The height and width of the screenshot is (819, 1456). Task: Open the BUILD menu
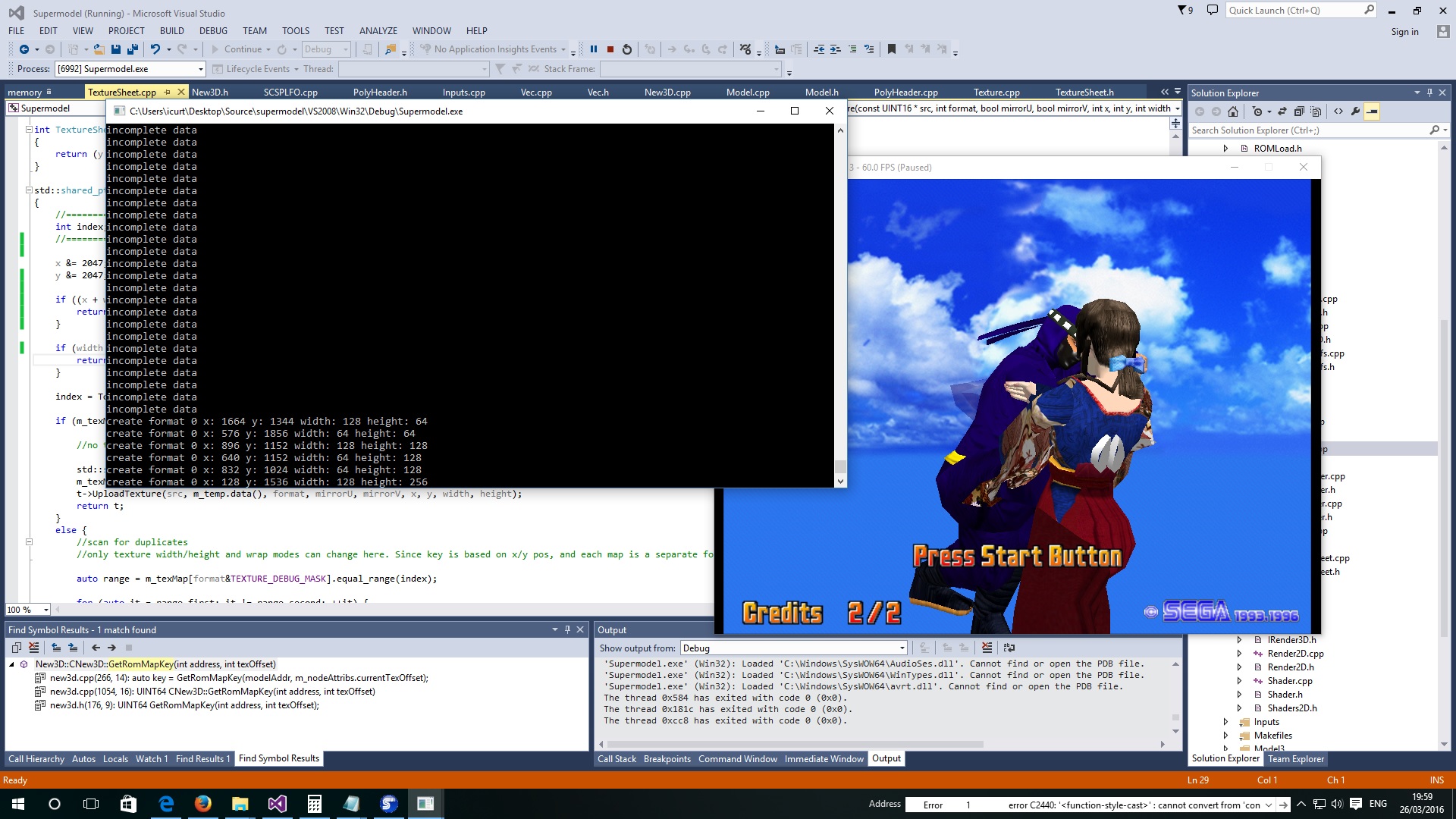(x=172, y=31)
